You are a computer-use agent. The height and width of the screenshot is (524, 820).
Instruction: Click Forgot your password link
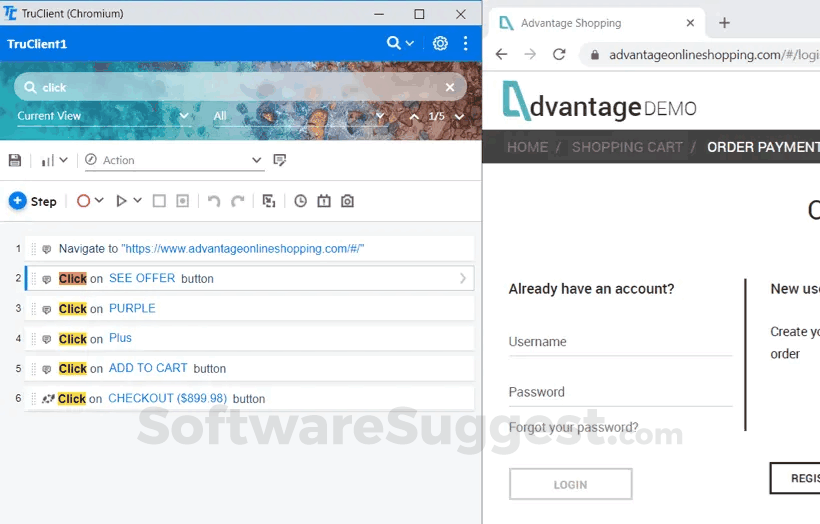(x=573, y=427)
